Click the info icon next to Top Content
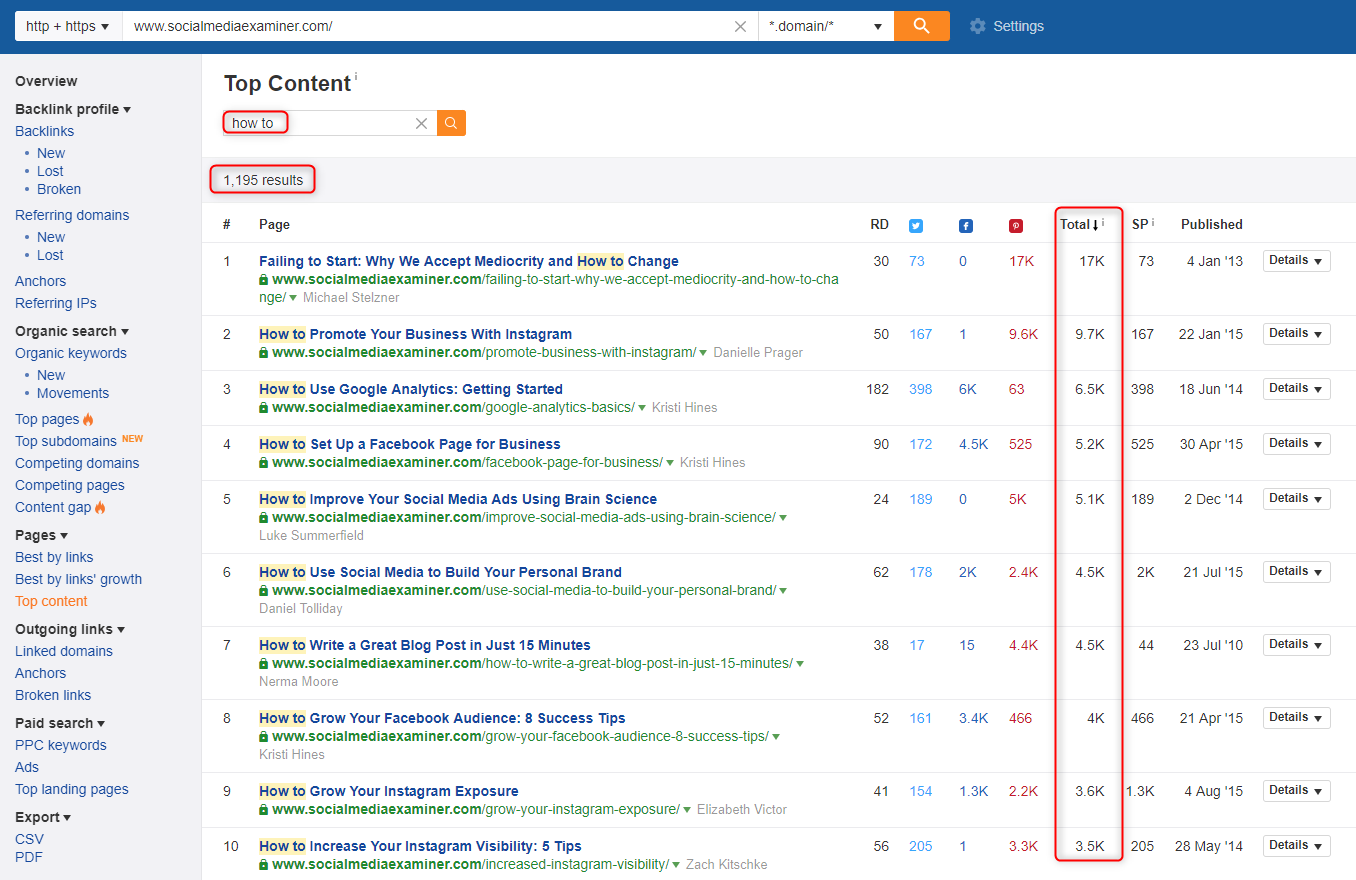Screen dimensions: 1356x880 pos(356,76)
